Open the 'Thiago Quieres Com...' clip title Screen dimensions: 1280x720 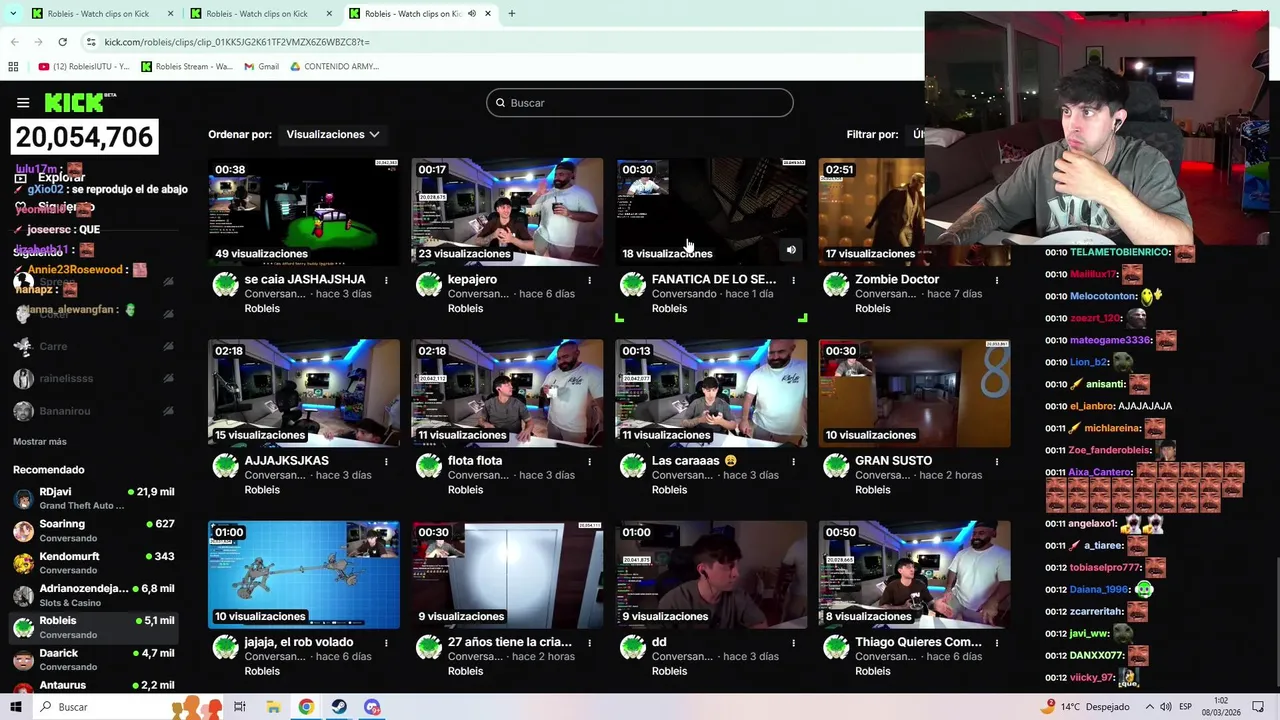click(x=918, y=642)
